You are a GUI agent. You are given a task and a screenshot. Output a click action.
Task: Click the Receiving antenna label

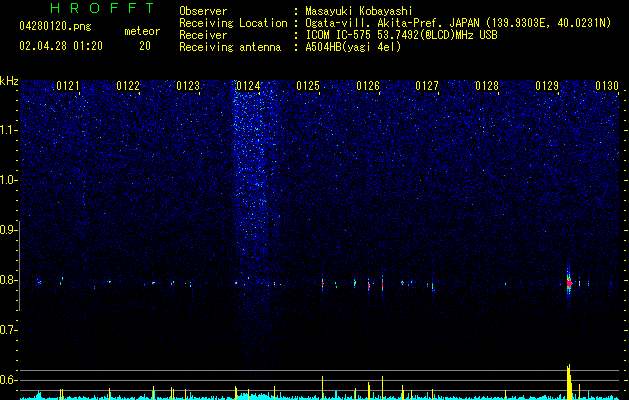pyautogui.click(x=230, y=47)
